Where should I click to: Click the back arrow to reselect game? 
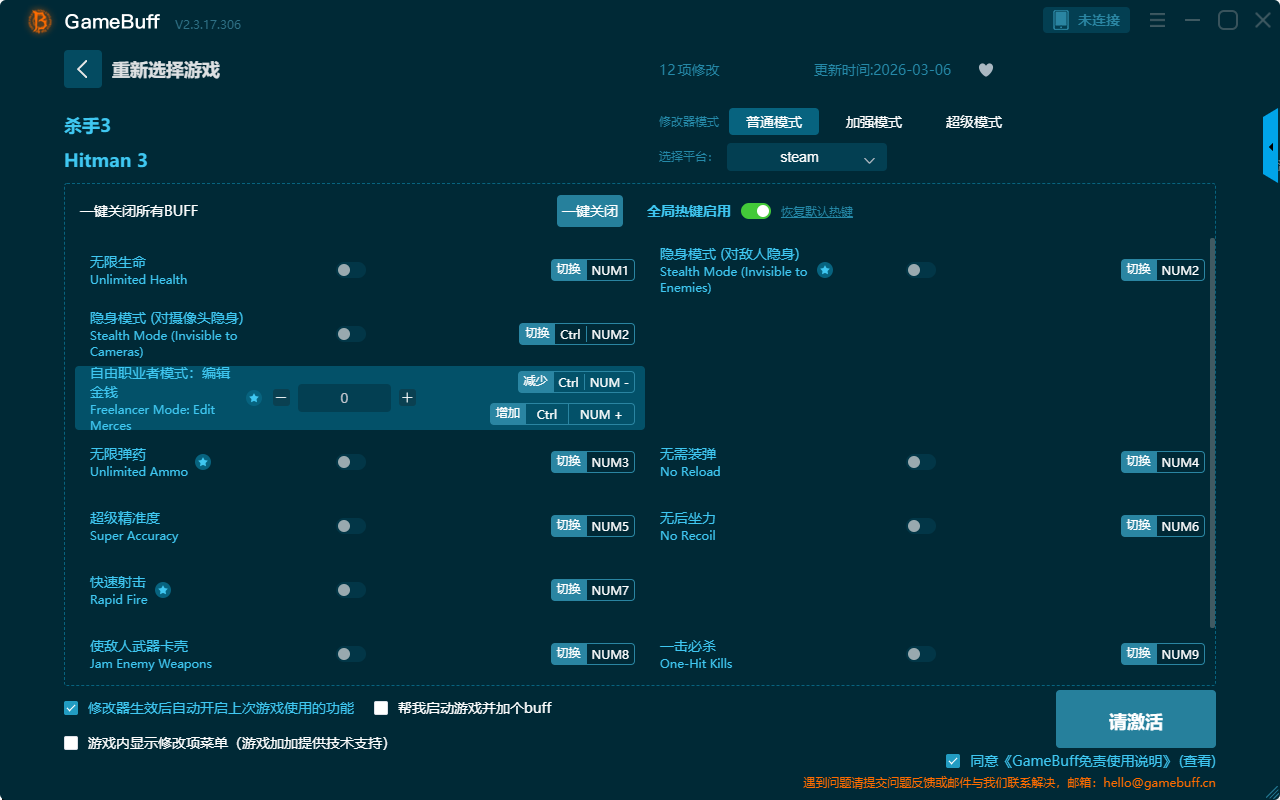(82, 69)
